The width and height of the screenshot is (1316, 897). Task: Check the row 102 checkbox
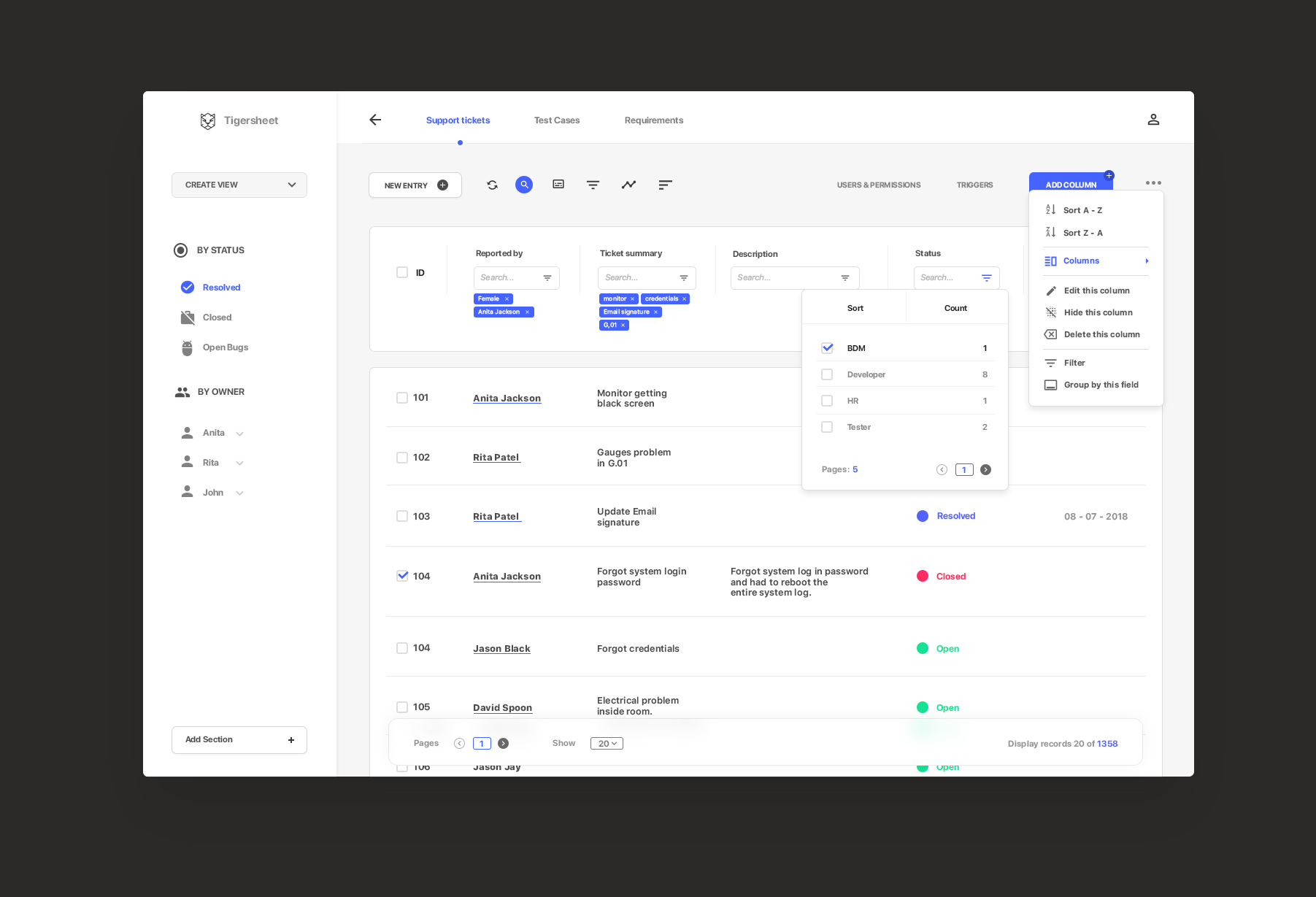(402, 458)
